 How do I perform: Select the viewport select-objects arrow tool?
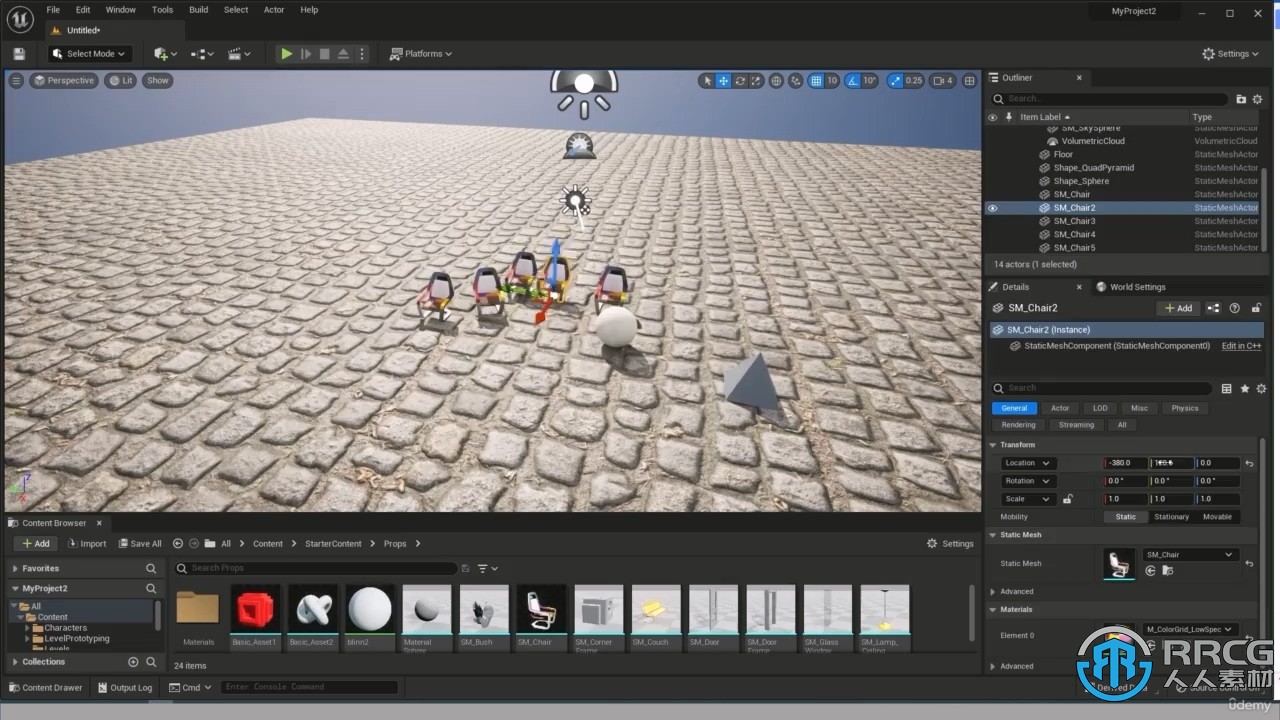tap(707, 81)
